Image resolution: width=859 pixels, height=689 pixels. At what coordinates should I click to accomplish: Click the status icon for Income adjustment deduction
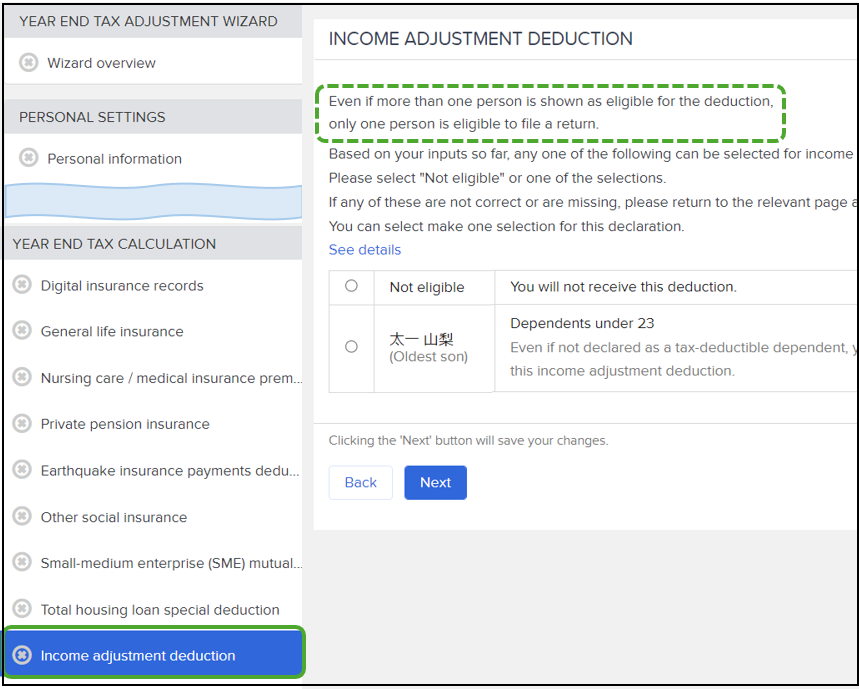point(22,655)
